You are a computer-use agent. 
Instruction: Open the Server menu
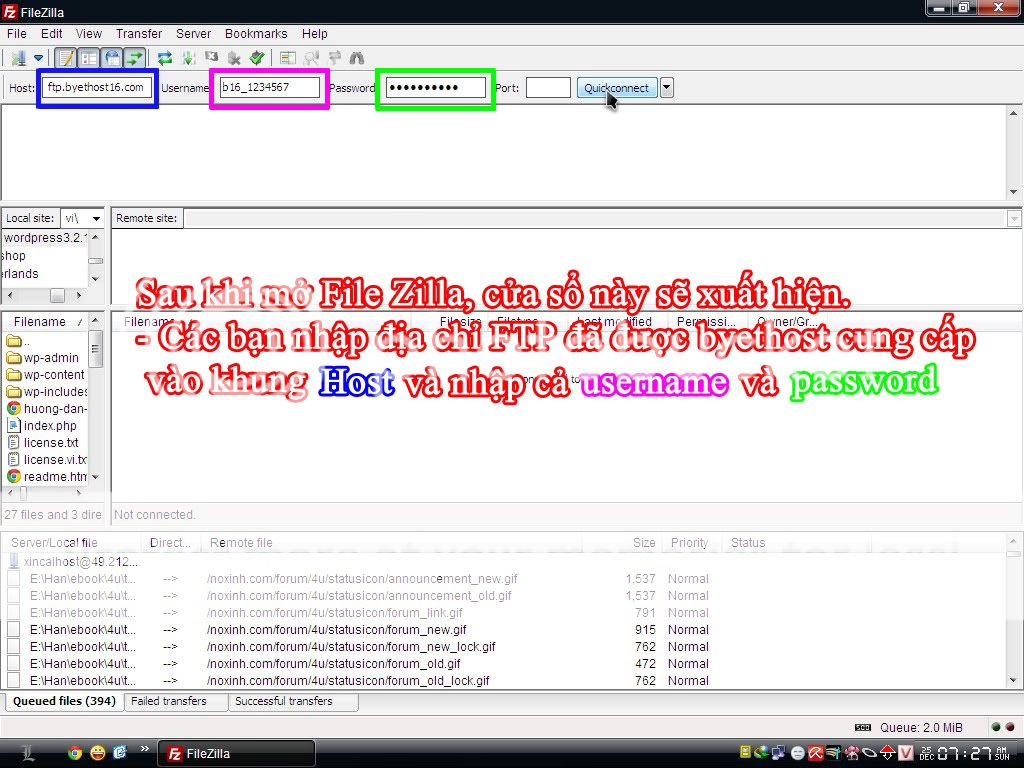(193, 34)
